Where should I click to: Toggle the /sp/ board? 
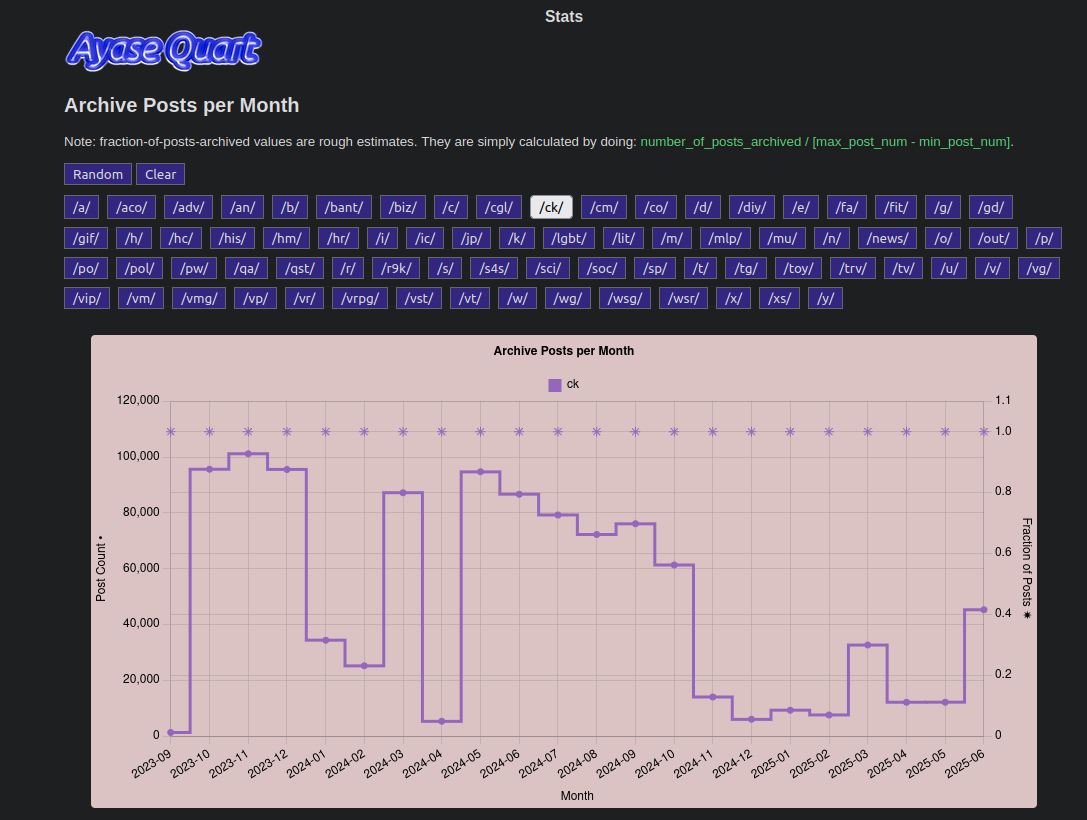pyautogui.click(x=654, y=268)
